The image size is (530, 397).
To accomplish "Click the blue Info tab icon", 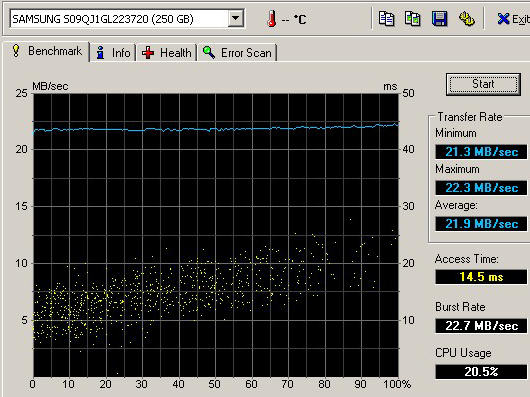I will click(x=100, y=52).
